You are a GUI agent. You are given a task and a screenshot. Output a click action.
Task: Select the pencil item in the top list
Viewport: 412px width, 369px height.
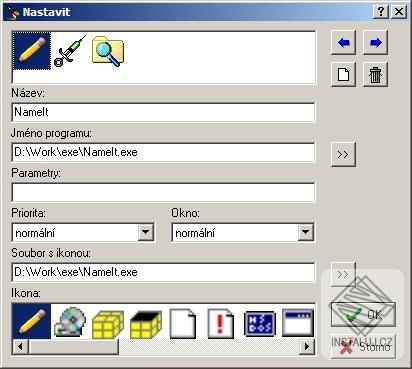pyautogui.click(x=32, y=51)
